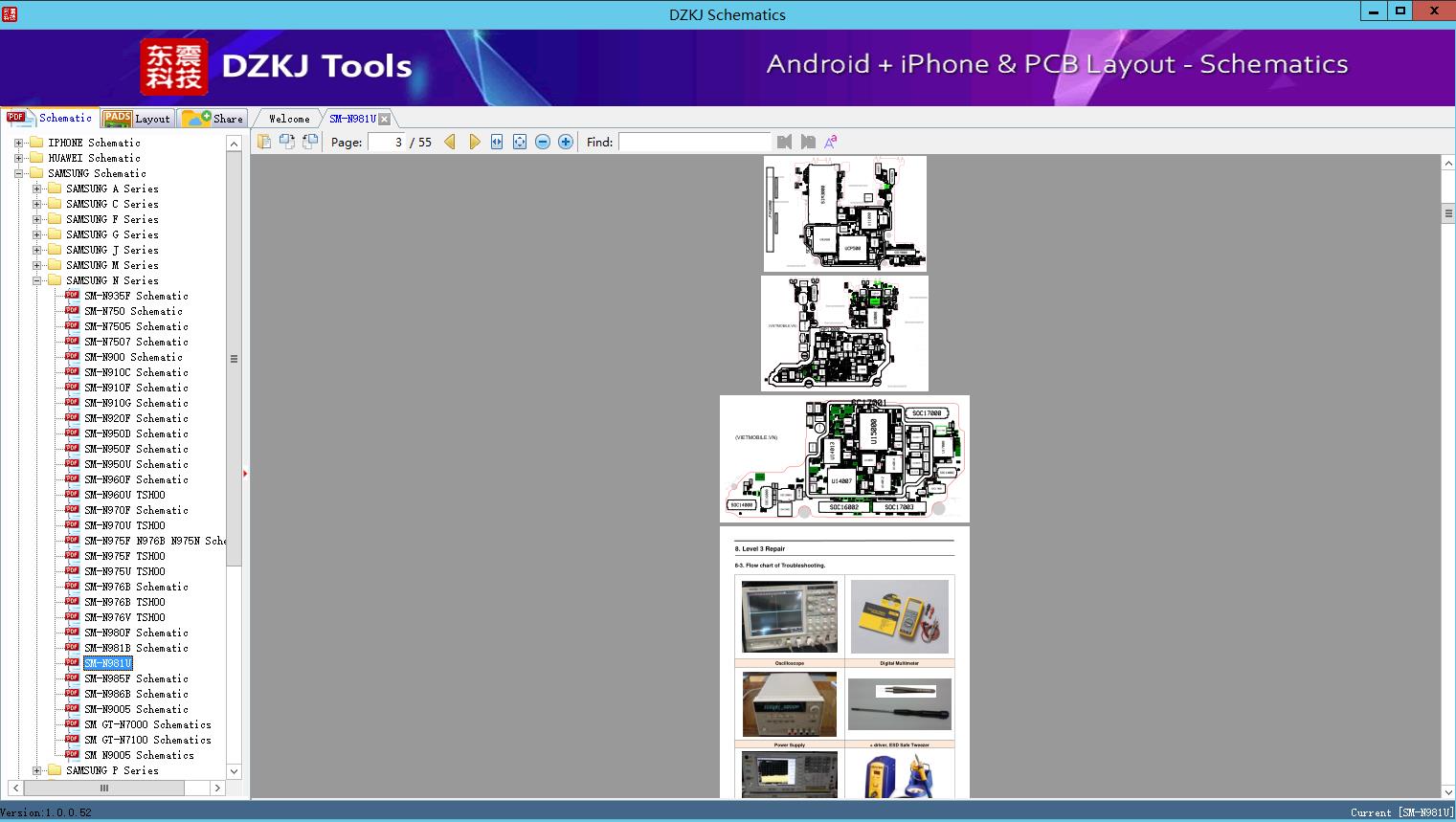Image resolution: width=1456 pixels, height=822 pixels.
Task: Select the SM-N981U document tab
Action: [x=352, y=119]
